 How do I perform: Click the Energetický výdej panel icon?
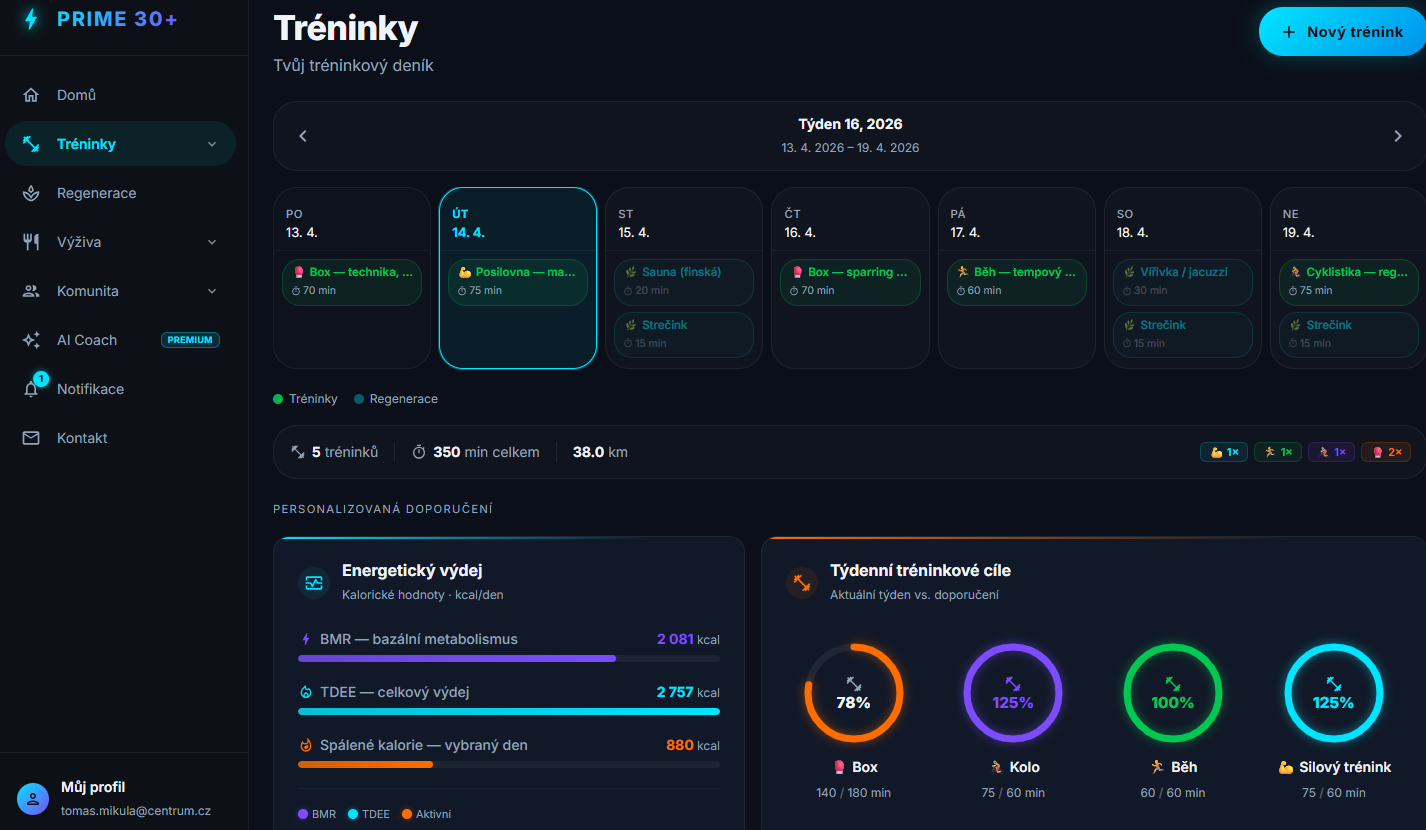point(313,582)
